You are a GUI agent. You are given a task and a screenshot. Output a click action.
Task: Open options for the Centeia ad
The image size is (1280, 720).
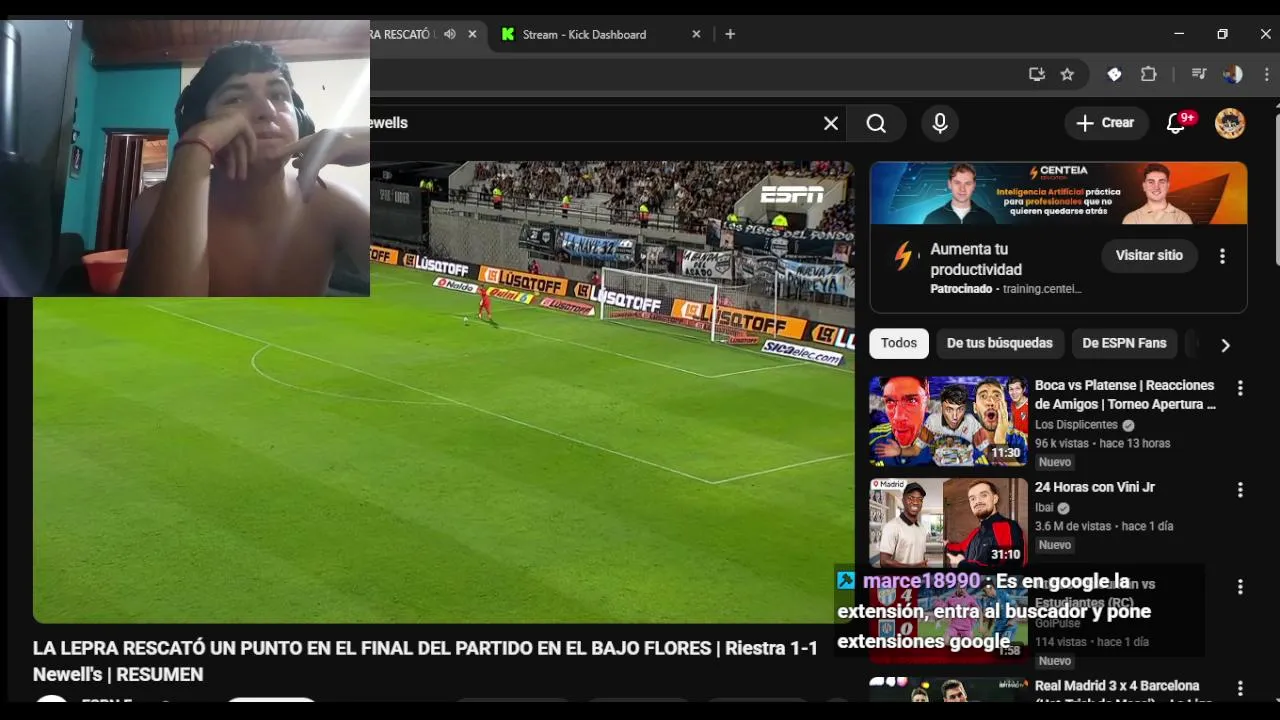[1222, 256]
